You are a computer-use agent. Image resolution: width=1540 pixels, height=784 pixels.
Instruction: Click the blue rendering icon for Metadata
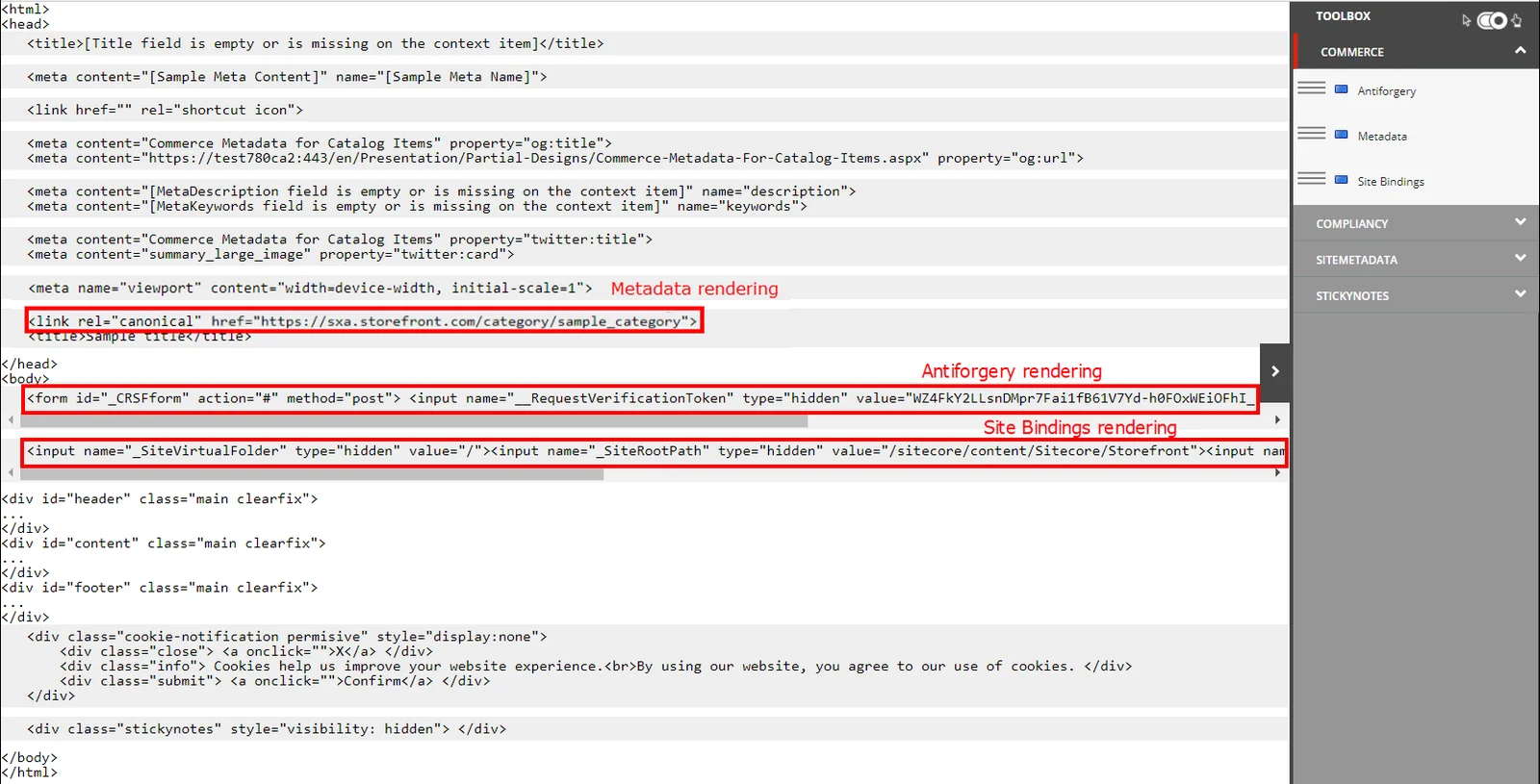click(1341, 135)
